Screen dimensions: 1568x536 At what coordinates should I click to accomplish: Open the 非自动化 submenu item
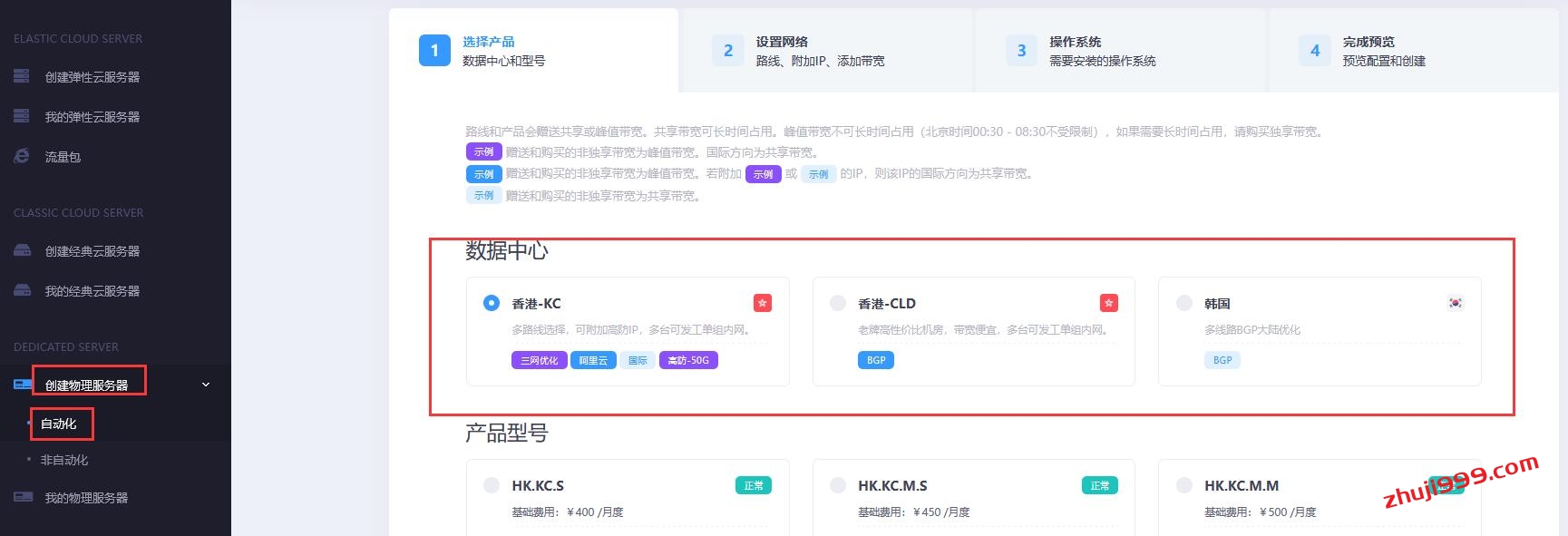pos(64,460)
